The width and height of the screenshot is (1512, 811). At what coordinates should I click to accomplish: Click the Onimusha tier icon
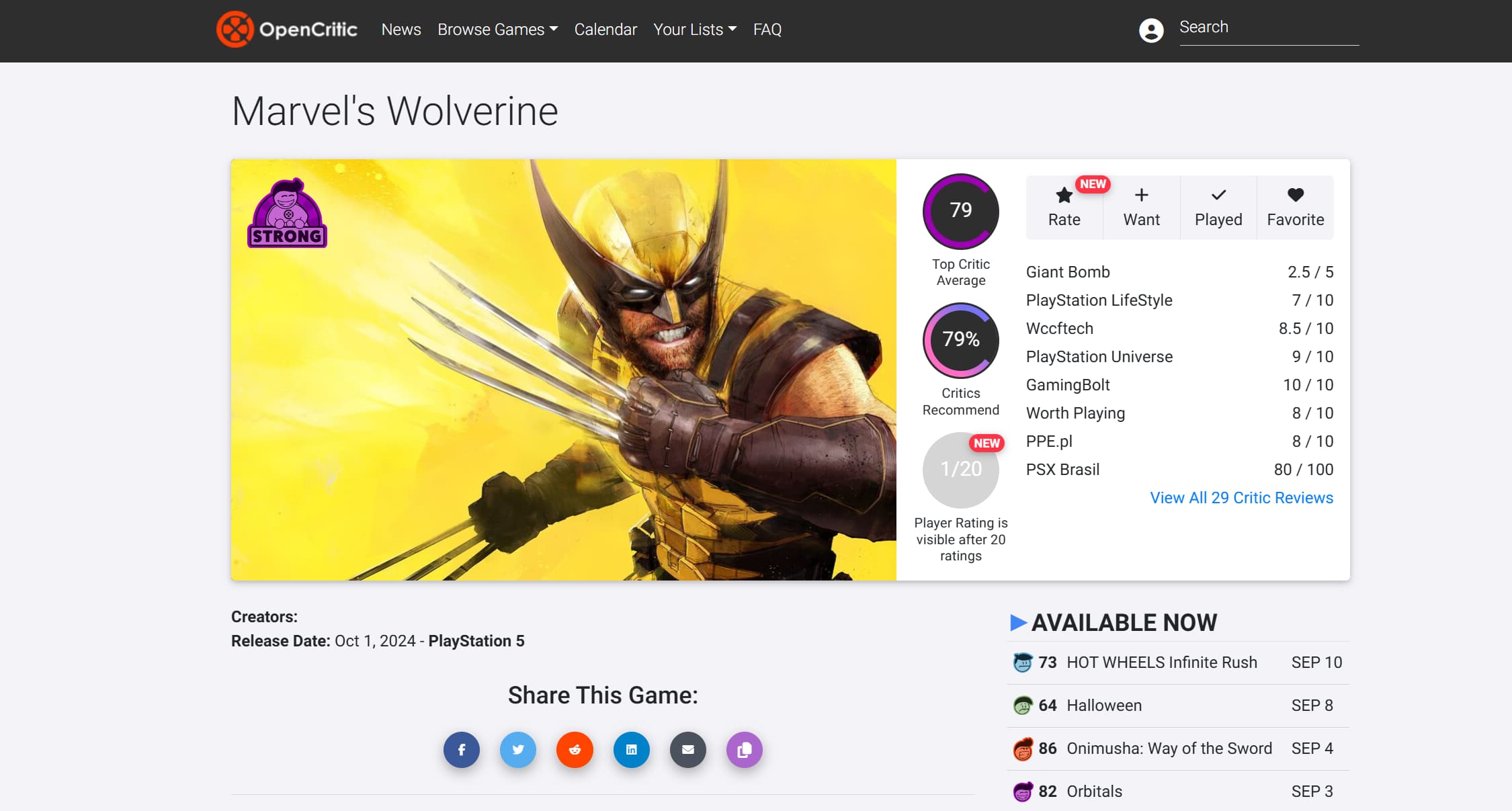(1023, 749)
